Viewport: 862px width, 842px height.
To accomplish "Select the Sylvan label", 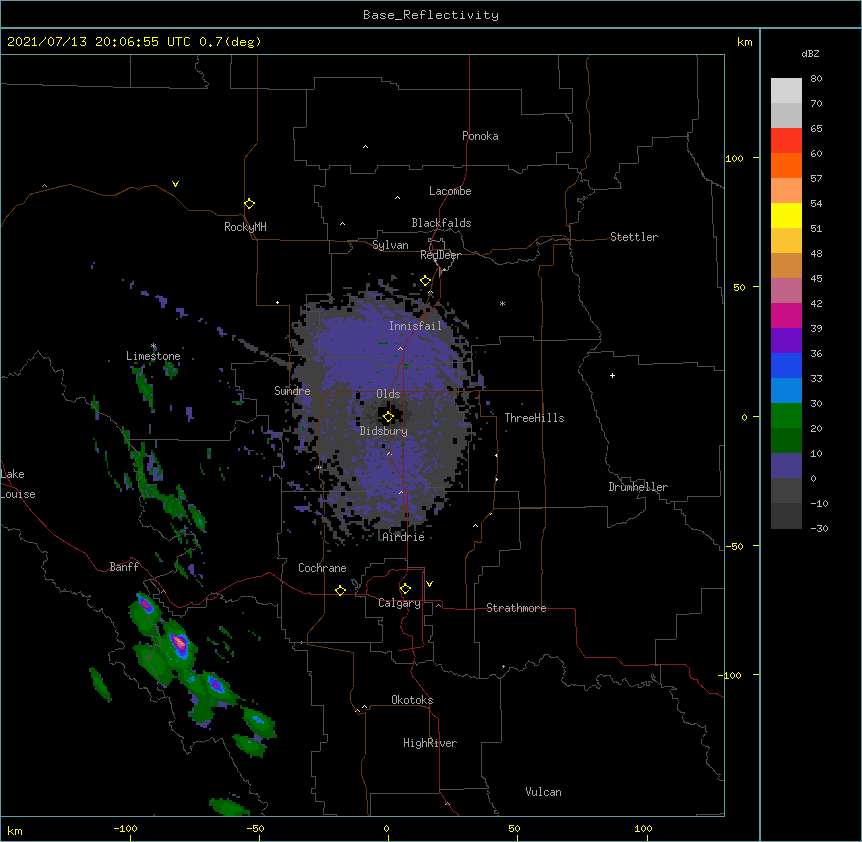I will [x=390, y=245].
